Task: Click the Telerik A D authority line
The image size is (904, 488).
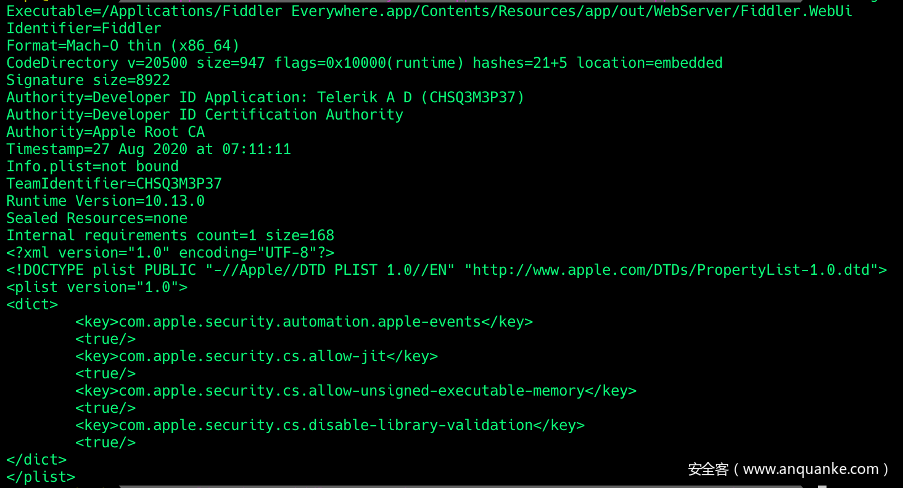Action: 265,97
